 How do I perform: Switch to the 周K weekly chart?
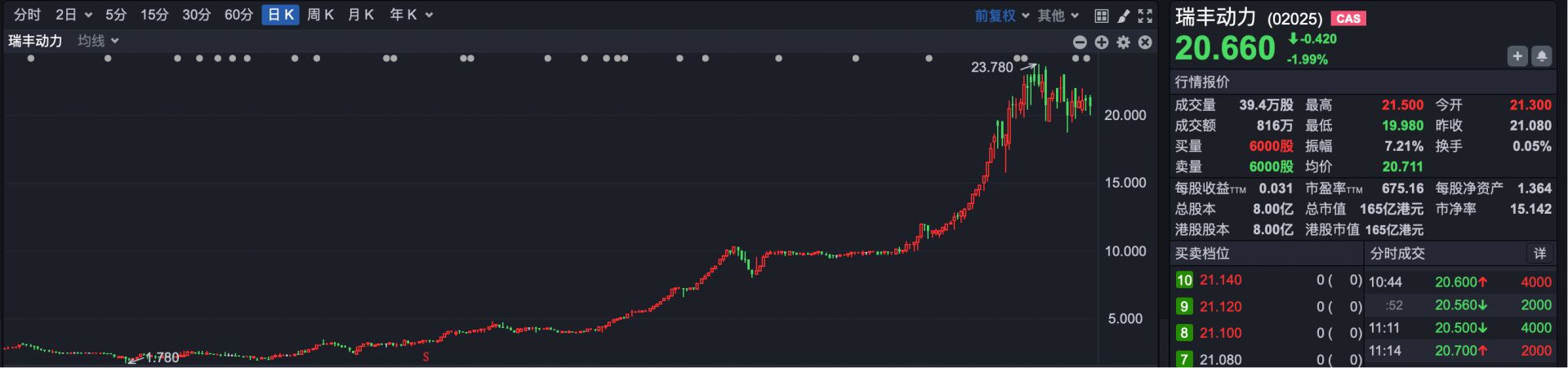pos(320,15)
